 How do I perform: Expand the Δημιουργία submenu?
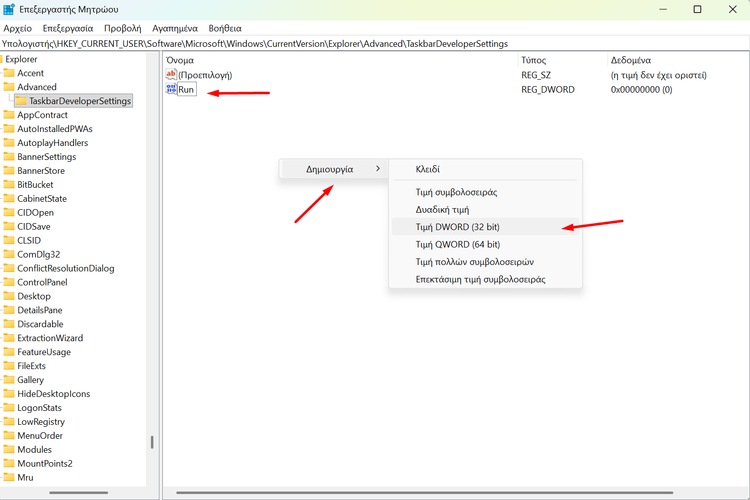click(330, 169)
